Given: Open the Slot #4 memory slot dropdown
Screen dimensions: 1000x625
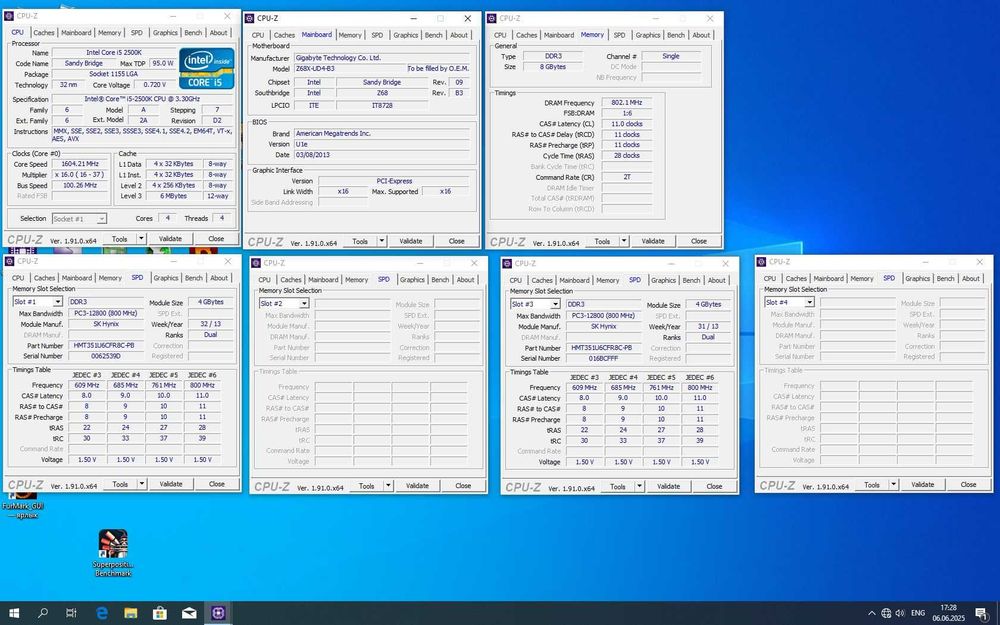Looking at the screenshot, I should click(x=809, y=302).
